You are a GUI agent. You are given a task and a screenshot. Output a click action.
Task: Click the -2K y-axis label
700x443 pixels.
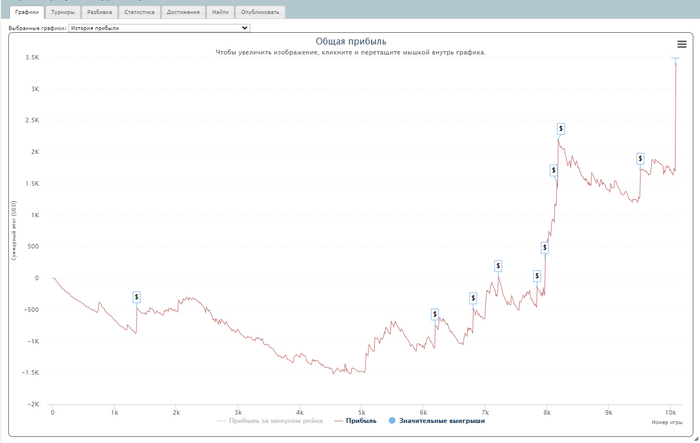click(33, 404)
